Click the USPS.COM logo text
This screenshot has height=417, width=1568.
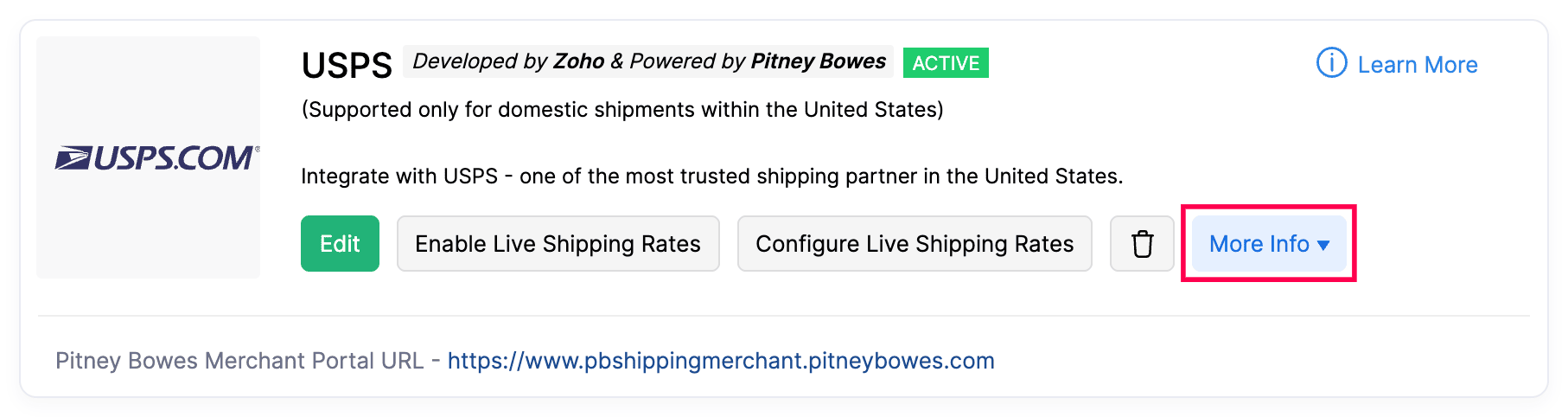tap(173, 158)
